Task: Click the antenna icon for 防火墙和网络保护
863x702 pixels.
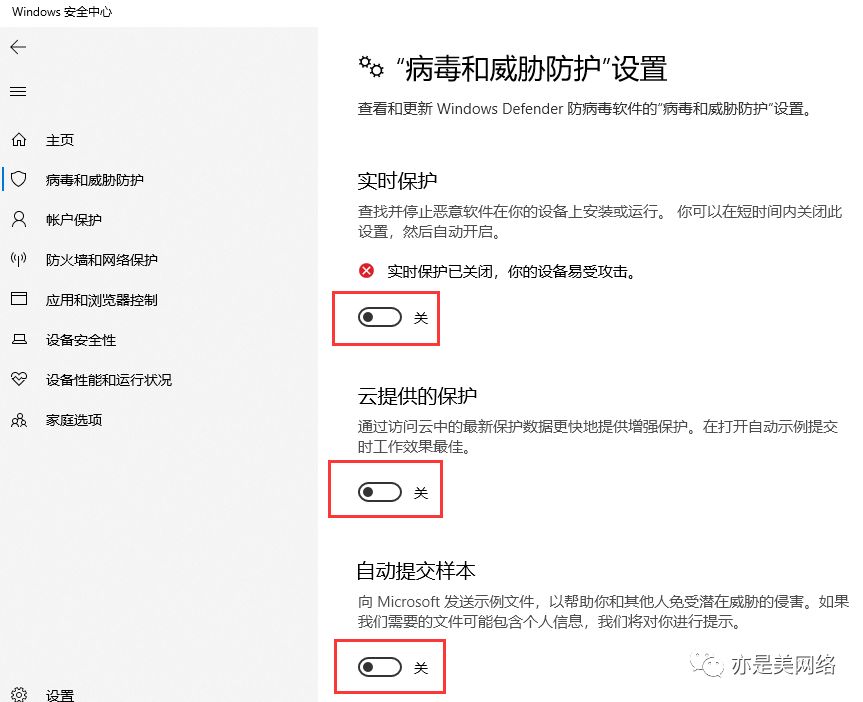Action: point(19,259)
